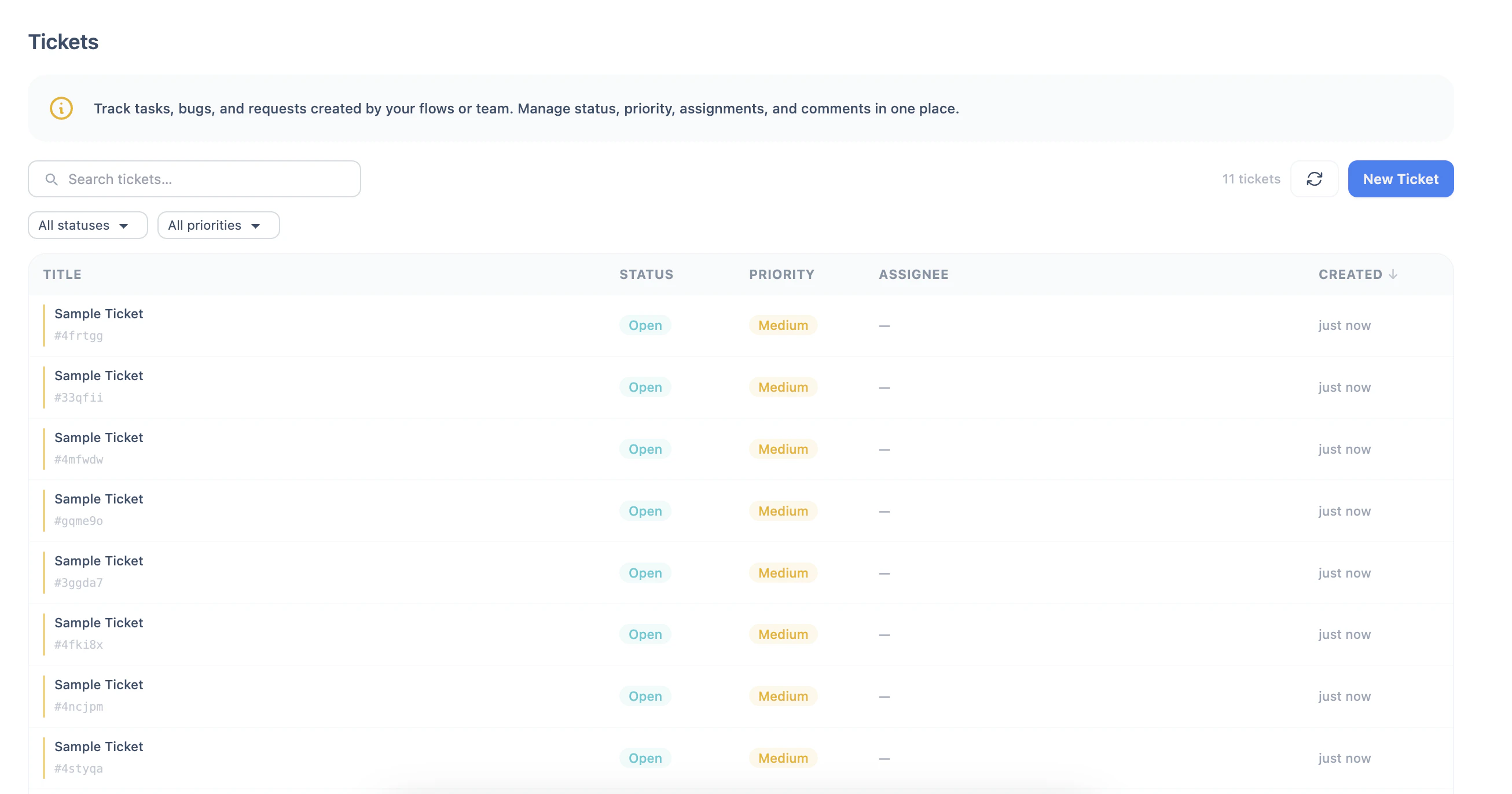Sort by the Title column header
The image size is (1512, 794).
point(62,274)
